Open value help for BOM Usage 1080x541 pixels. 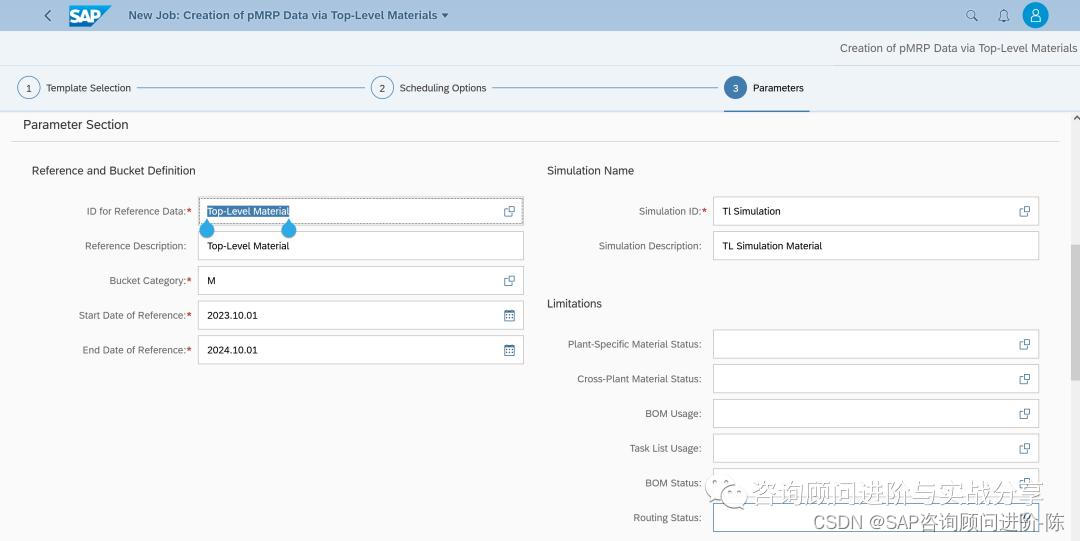coord(1024,414)
